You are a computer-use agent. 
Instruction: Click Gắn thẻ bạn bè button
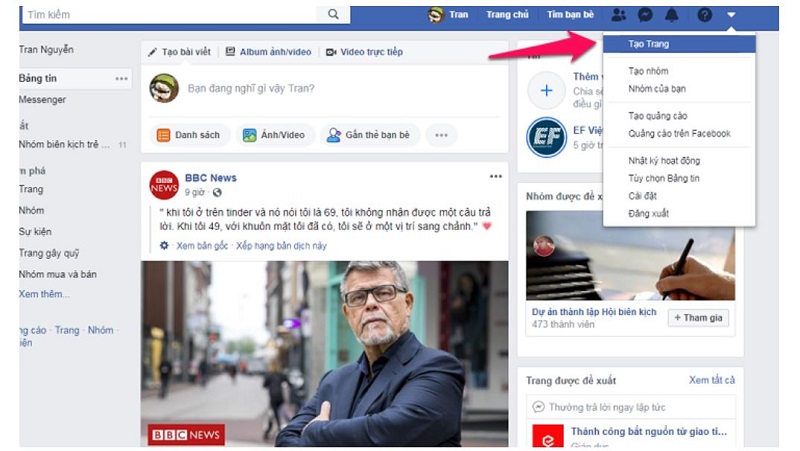tap(370, 135)
